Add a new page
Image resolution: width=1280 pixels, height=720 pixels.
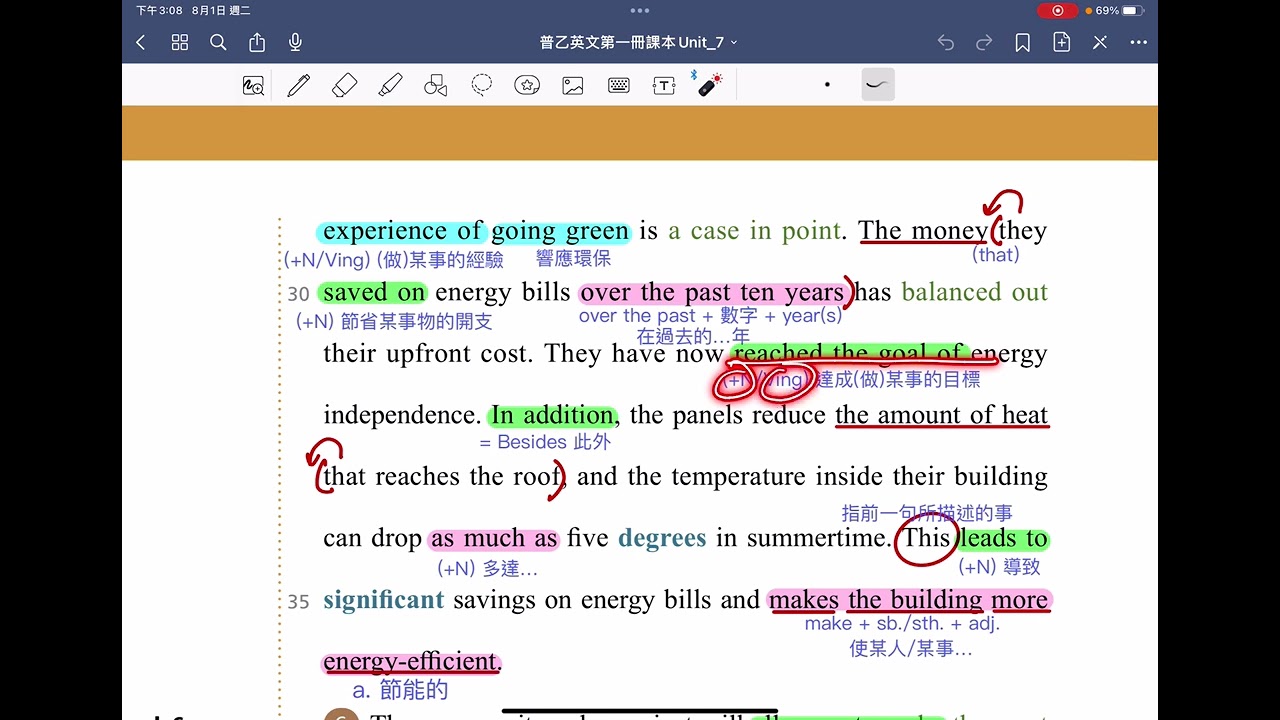pos(1061,42)
